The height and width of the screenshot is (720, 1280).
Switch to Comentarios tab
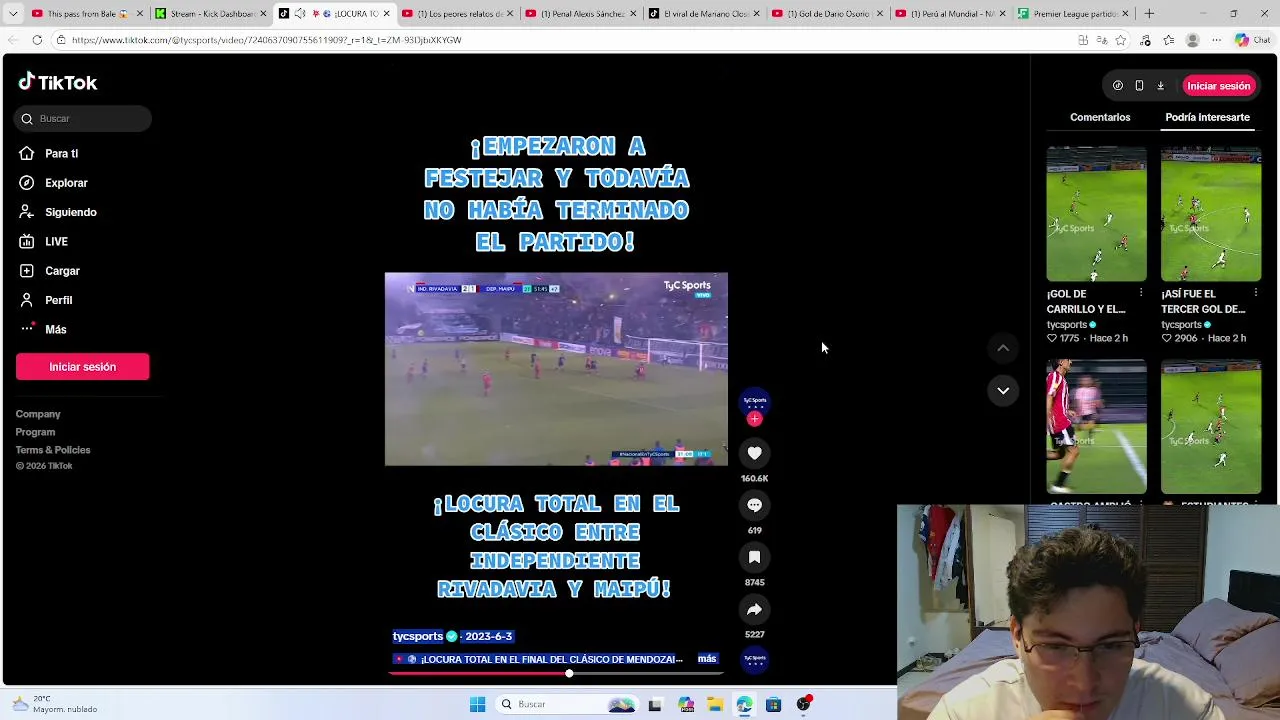[x=1100, y=117]
